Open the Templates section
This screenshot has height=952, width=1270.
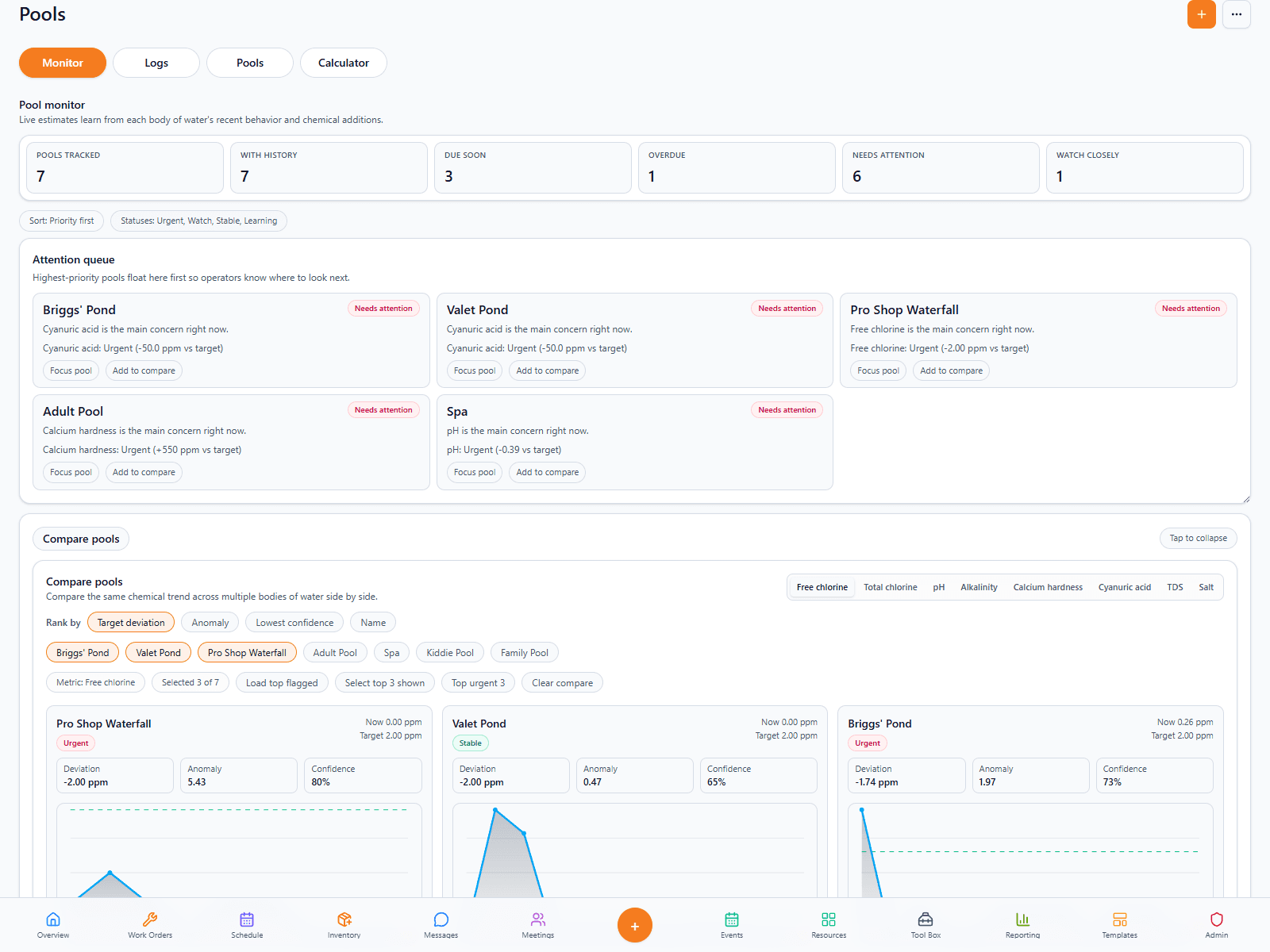(x=1119, y=924)
